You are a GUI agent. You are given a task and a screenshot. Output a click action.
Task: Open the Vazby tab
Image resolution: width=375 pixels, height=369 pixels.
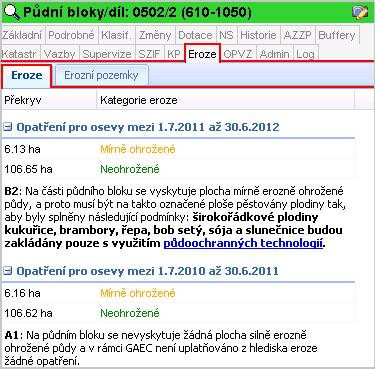click(60, 54)
